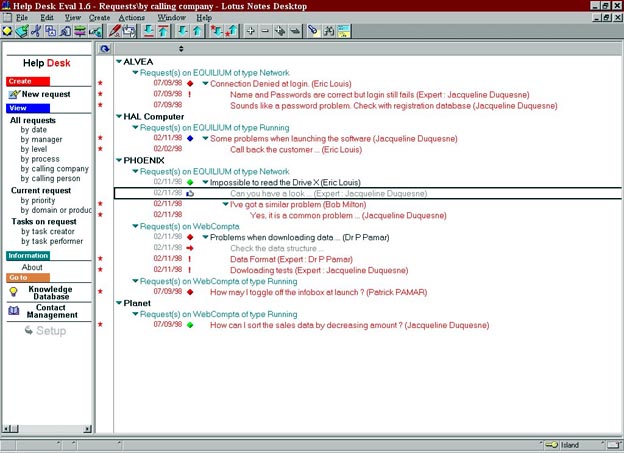Image resolution: width=624 pixels, height=453 pixels.
Task: Collapse the ALVEA company category
Action: pyautogui.click(x=119, y=62)
